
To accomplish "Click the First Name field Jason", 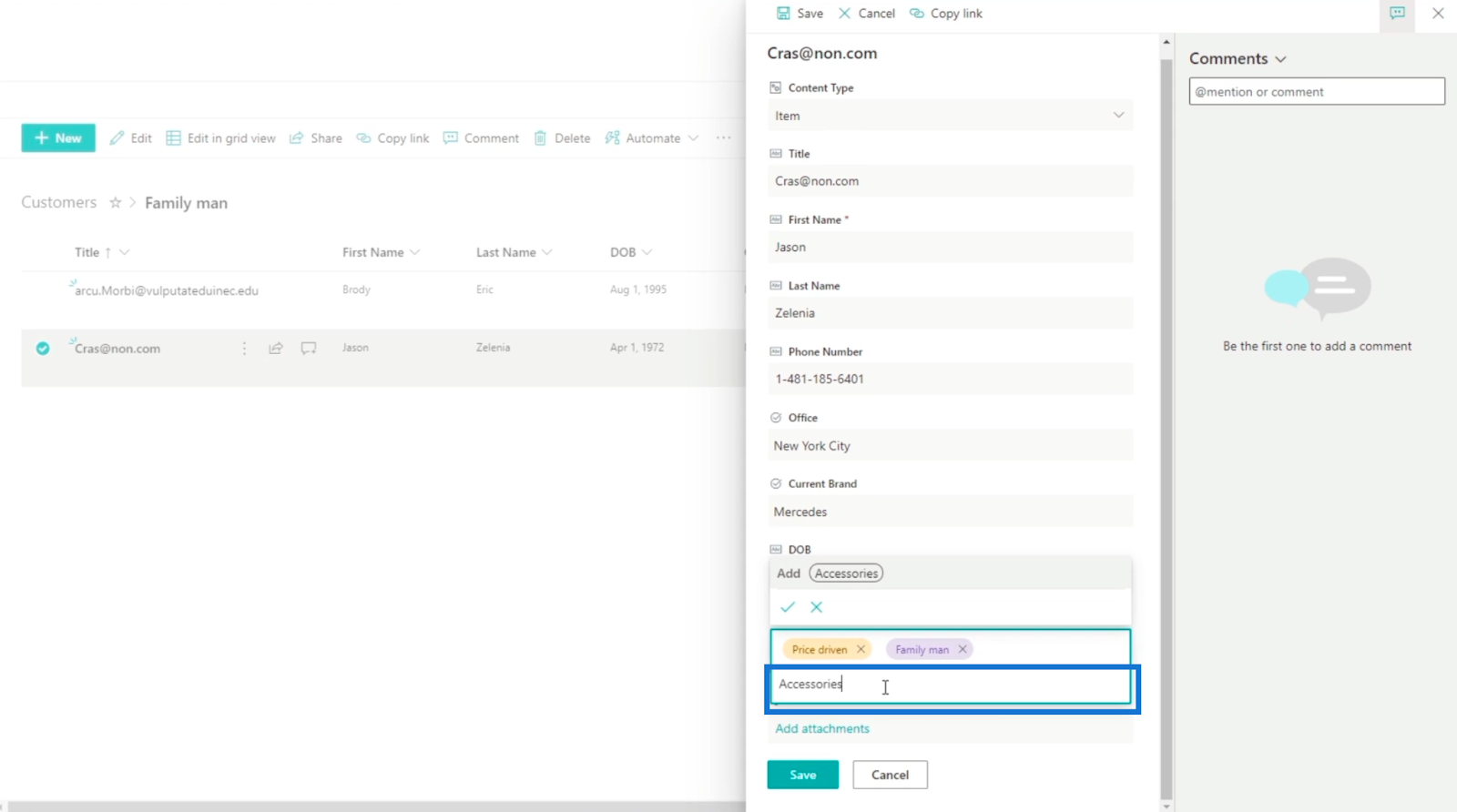I will [951, 247].
